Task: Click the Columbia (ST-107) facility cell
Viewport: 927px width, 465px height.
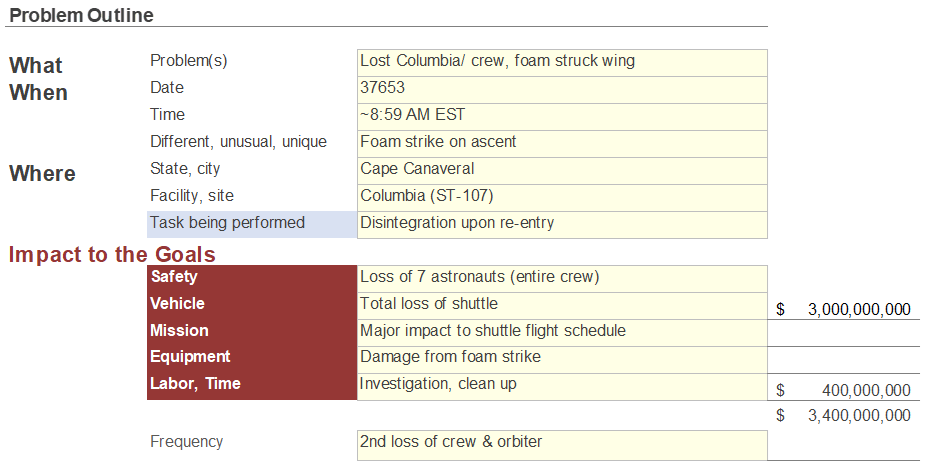Action: (x=562, y=198)
